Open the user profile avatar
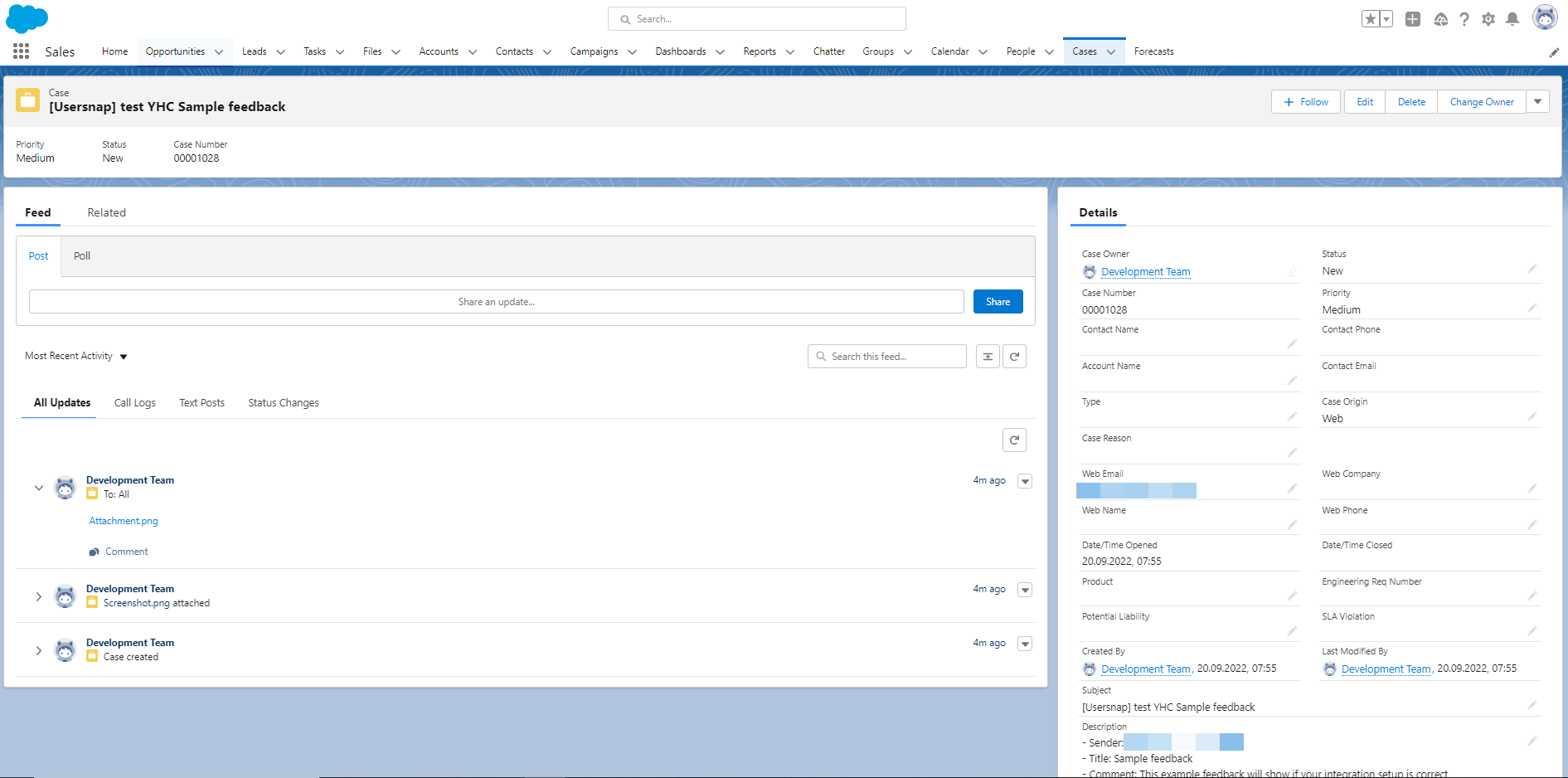Viewport: 1568px width, 778px height. tap(1545, 17)
